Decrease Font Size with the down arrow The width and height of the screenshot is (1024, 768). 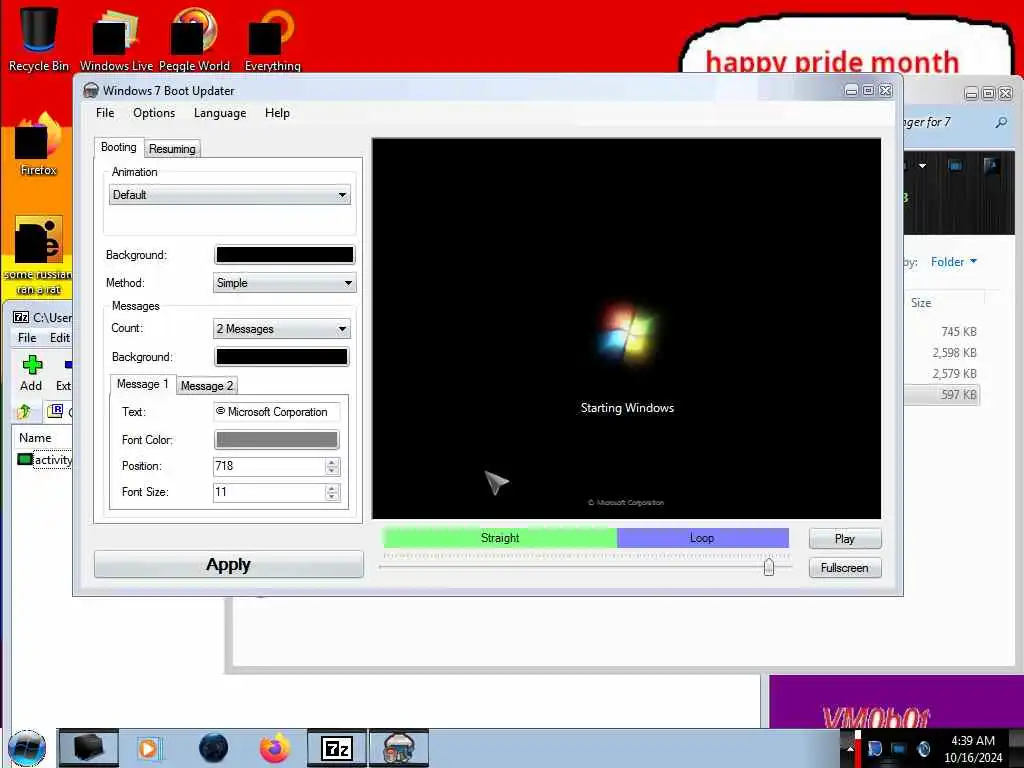(332, 497)
